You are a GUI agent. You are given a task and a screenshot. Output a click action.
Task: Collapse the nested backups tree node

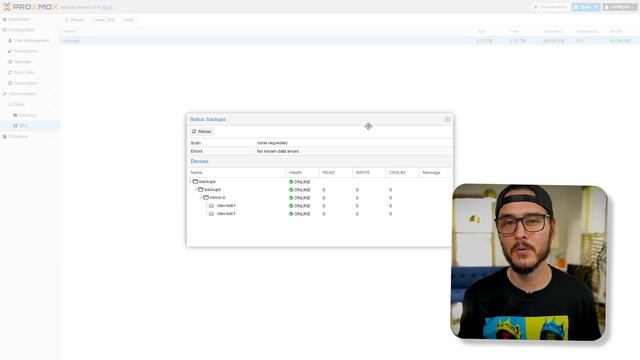[196, 189]
